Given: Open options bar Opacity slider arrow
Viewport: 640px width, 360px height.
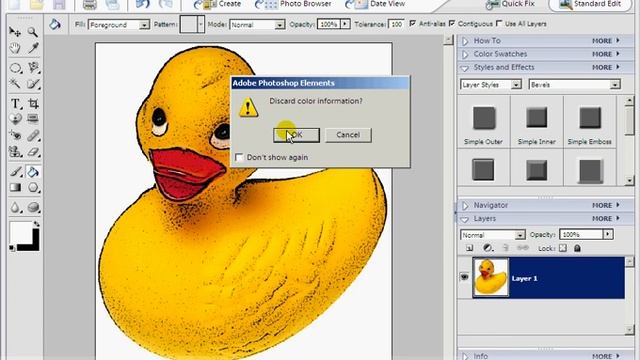Looking at the screenshot, I should click(345, 24).
